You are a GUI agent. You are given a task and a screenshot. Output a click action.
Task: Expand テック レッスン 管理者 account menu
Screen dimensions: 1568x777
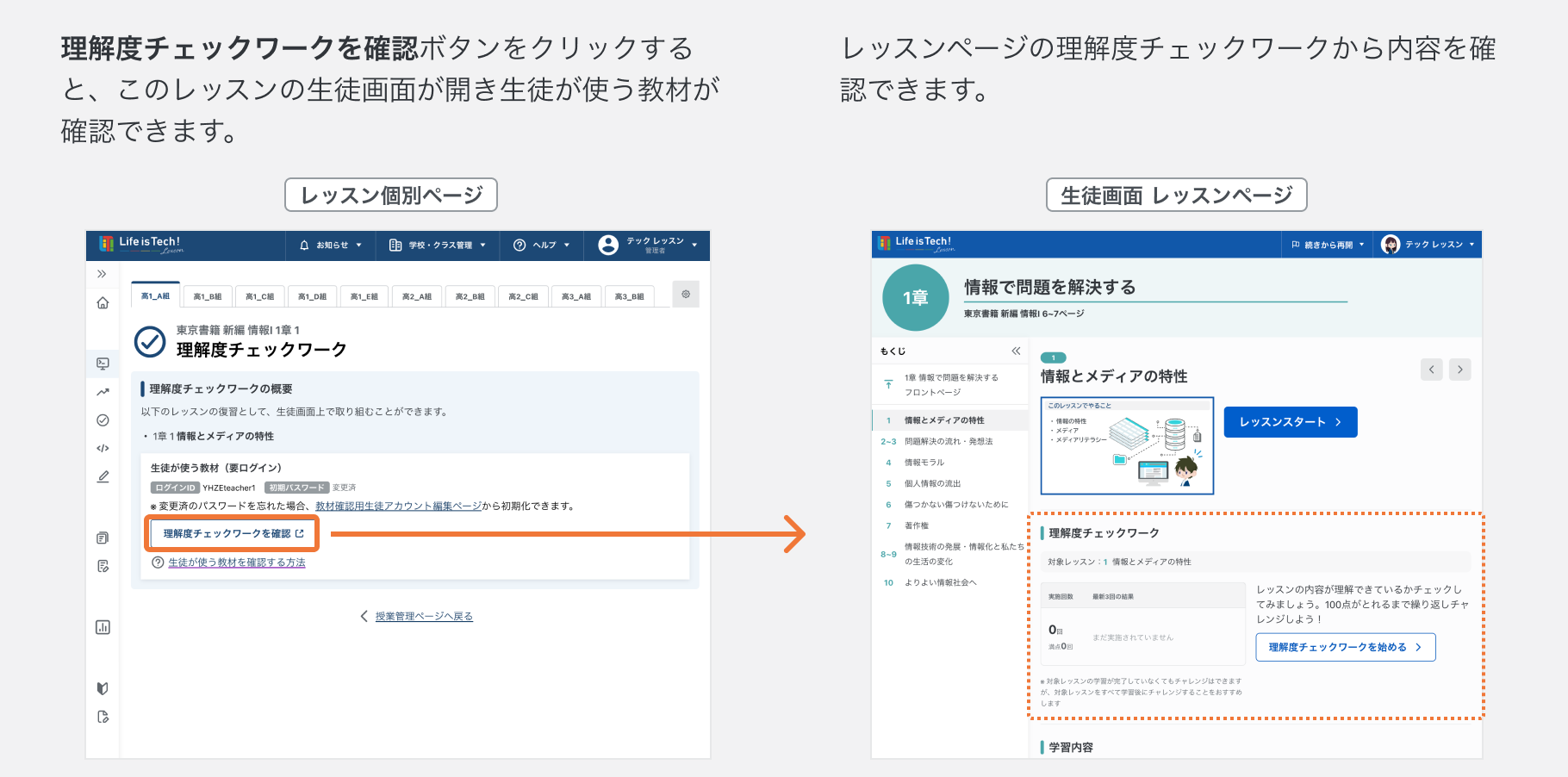coord(647,246)
